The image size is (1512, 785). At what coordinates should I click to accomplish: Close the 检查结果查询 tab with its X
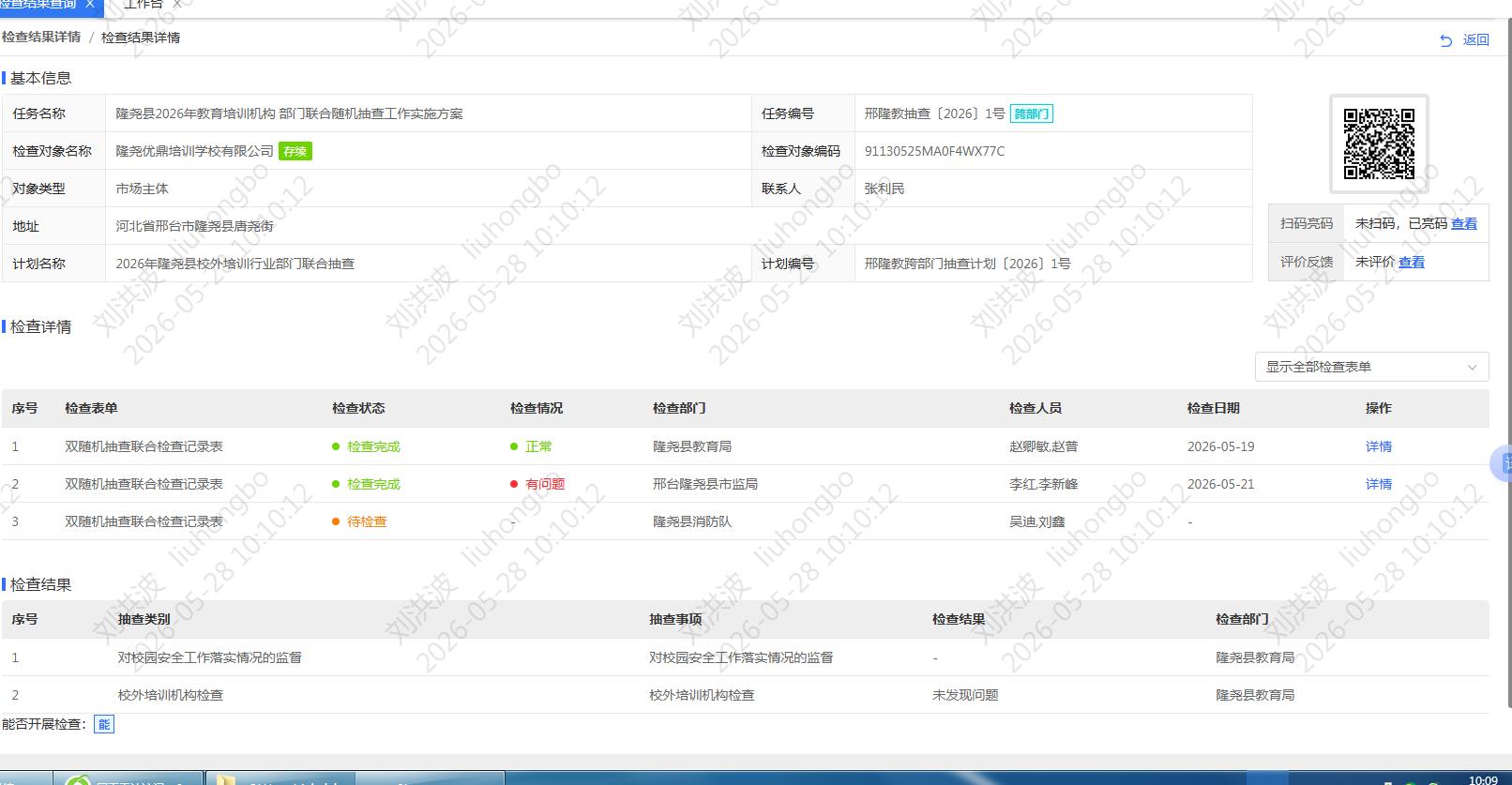pyautogui.click(x=90, y=5)
